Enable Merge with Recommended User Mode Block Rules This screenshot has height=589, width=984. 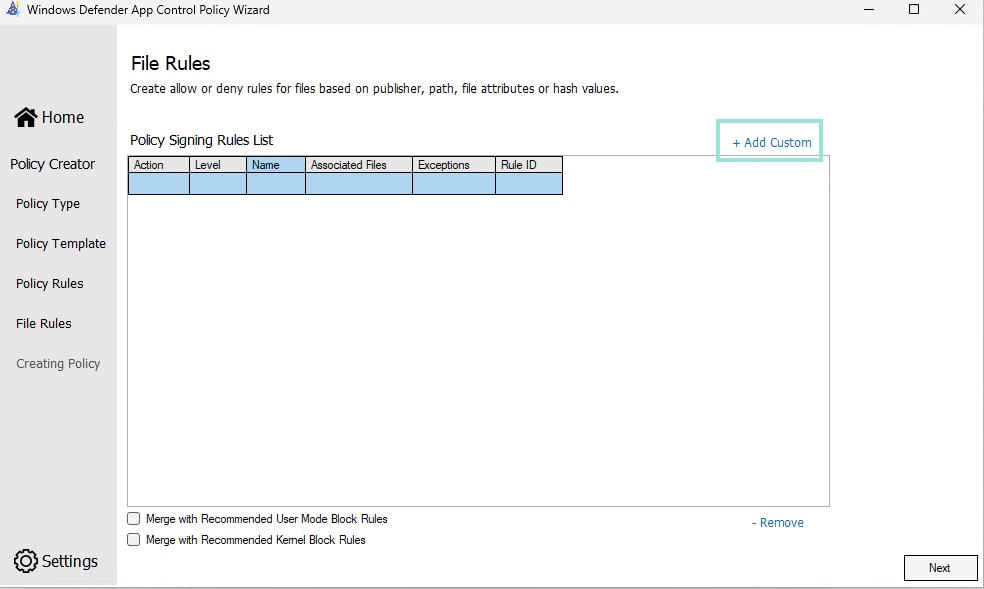[x=134, y=519]
